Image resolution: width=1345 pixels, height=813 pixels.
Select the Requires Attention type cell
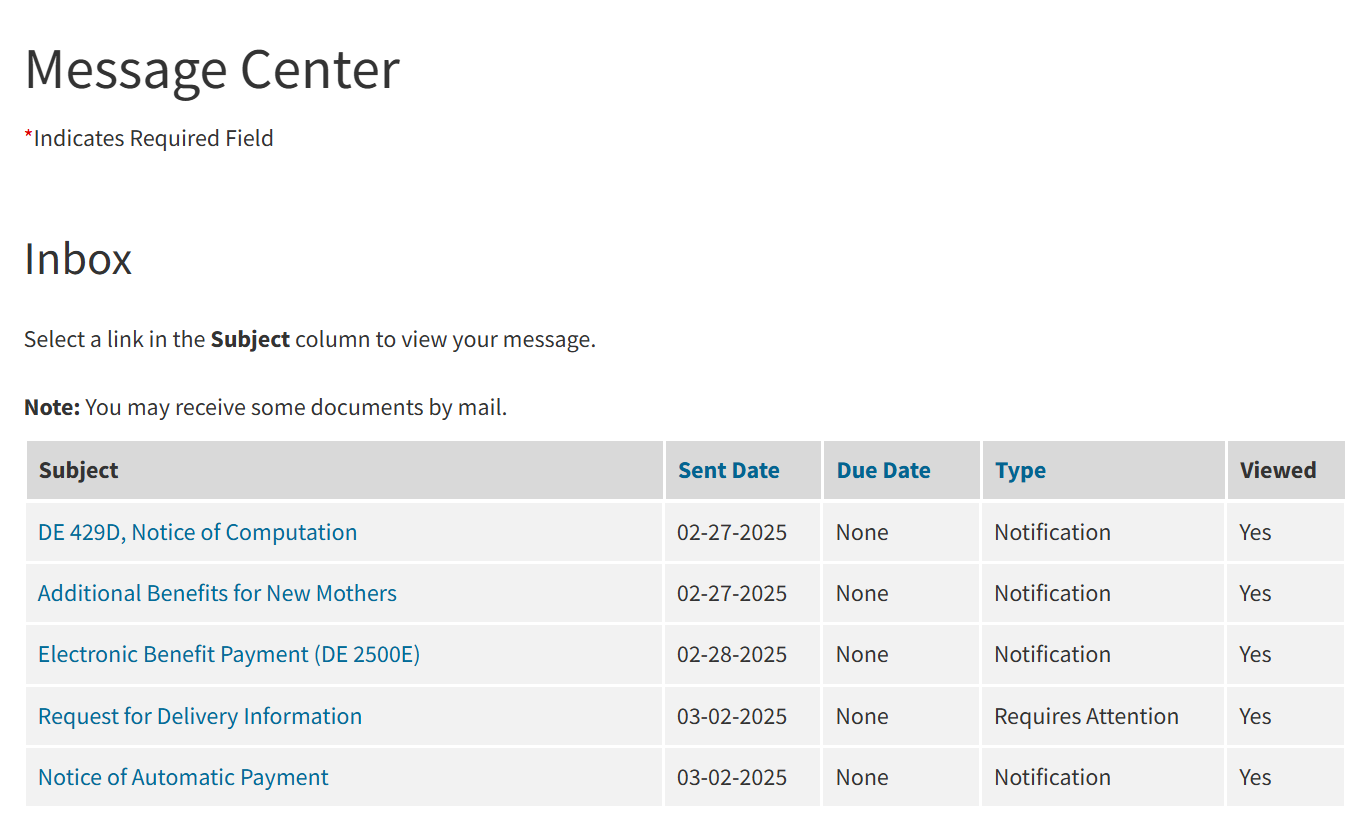1086,716
